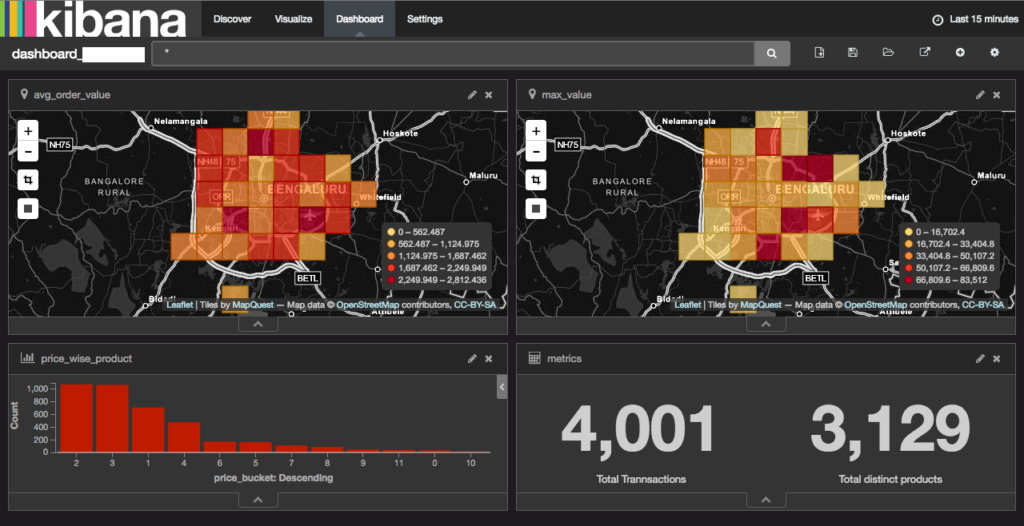Click draw rectangle tool on avg_order_value map
The image size is (1024, 526).
(x=28, y=208)
